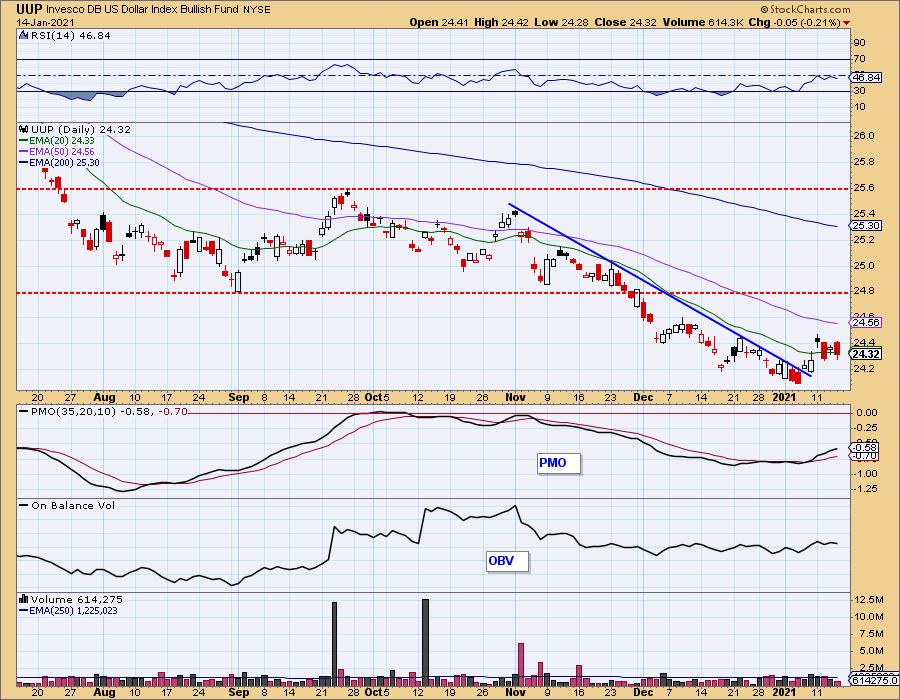Click the tall volume spike bar in late September
This screenshot has width=900, height=700.
[335, 644]
